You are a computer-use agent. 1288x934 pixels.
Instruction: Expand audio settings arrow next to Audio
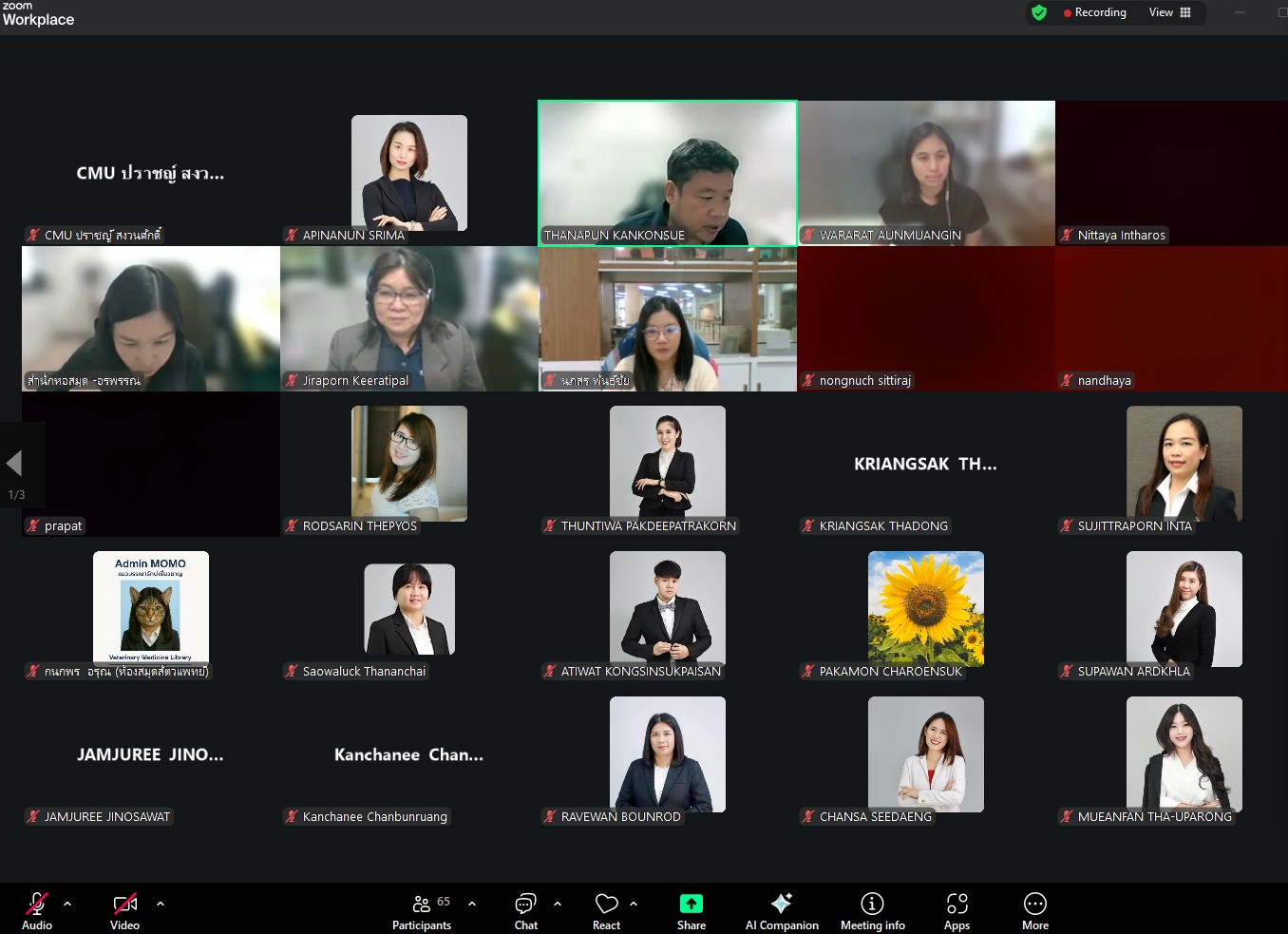67,904
